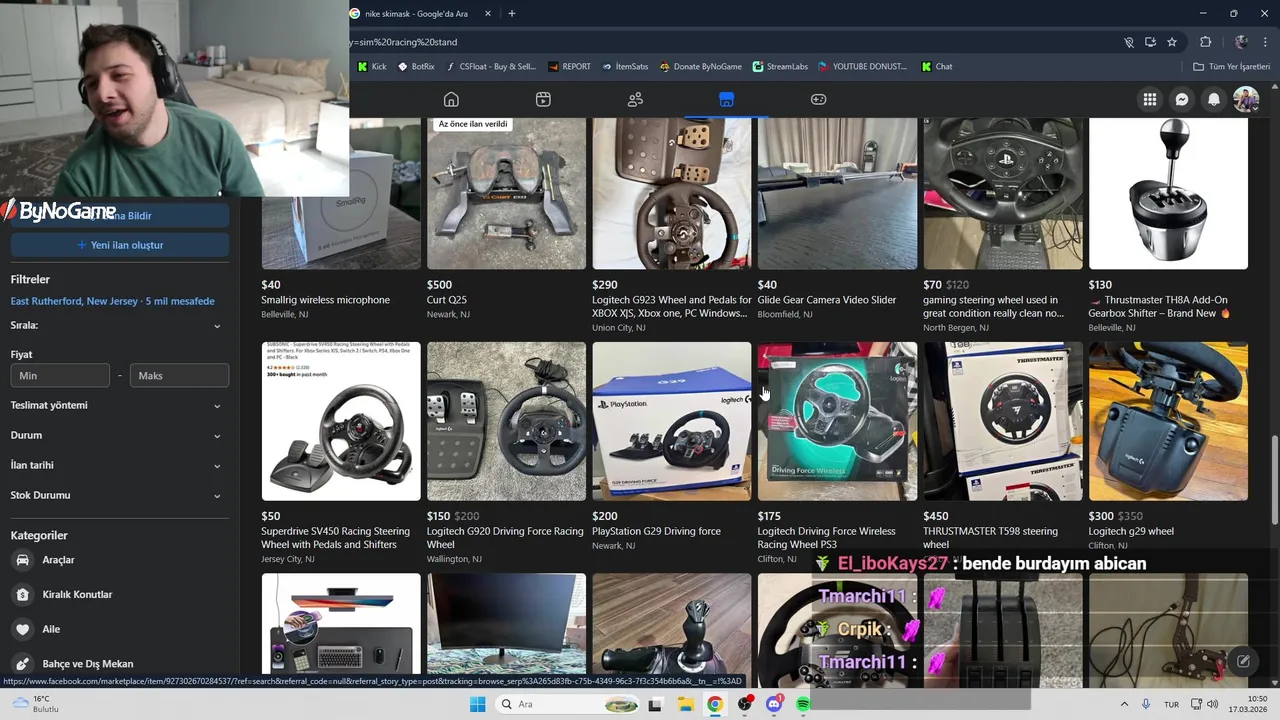Open the Tüm Yer İşaretleri bookmarks folder
Screen dimensions: 1280x720
tap(1232, 67)
